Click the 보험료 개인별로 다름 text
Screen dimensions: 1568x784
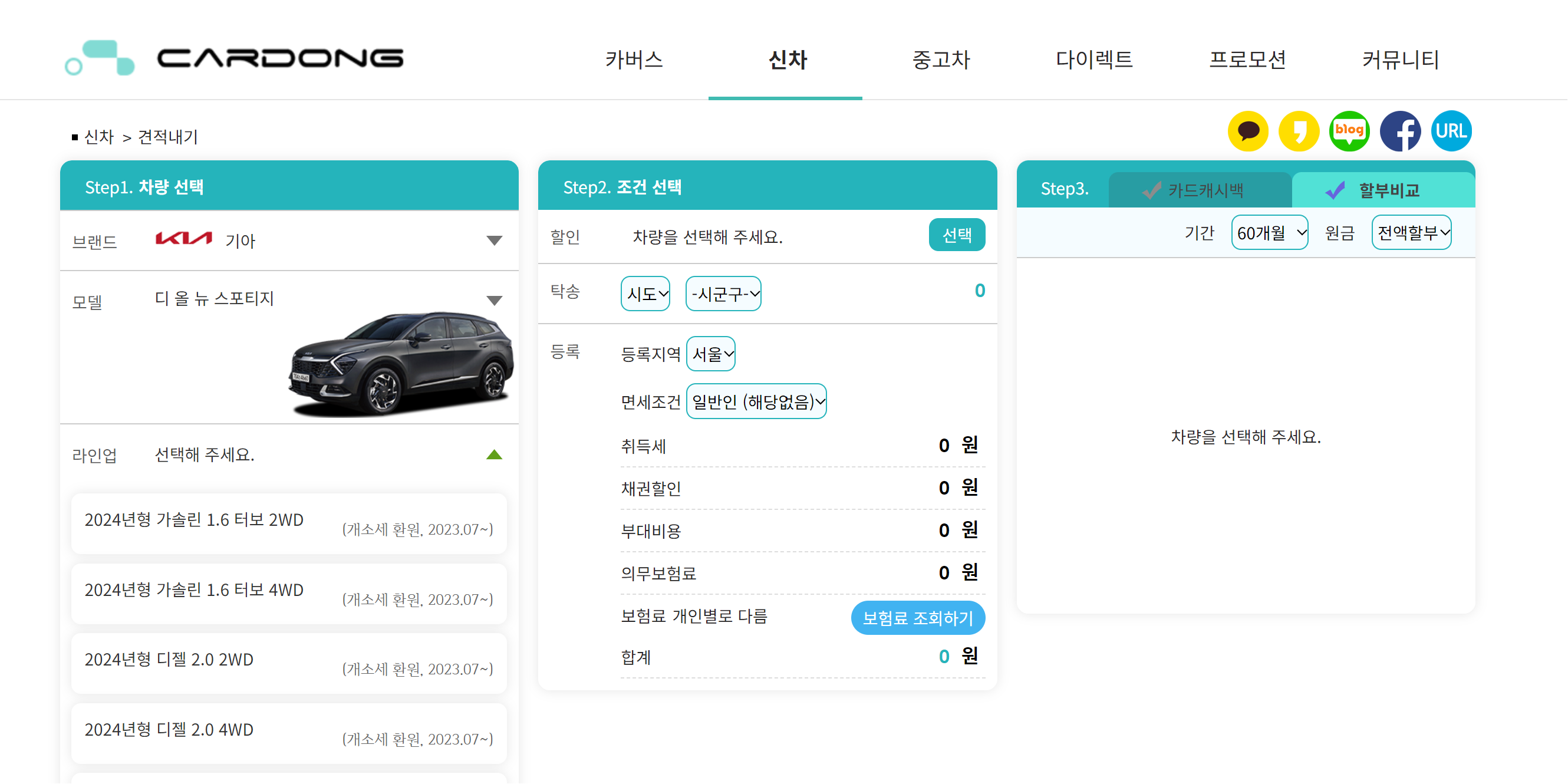coord(694,616)
